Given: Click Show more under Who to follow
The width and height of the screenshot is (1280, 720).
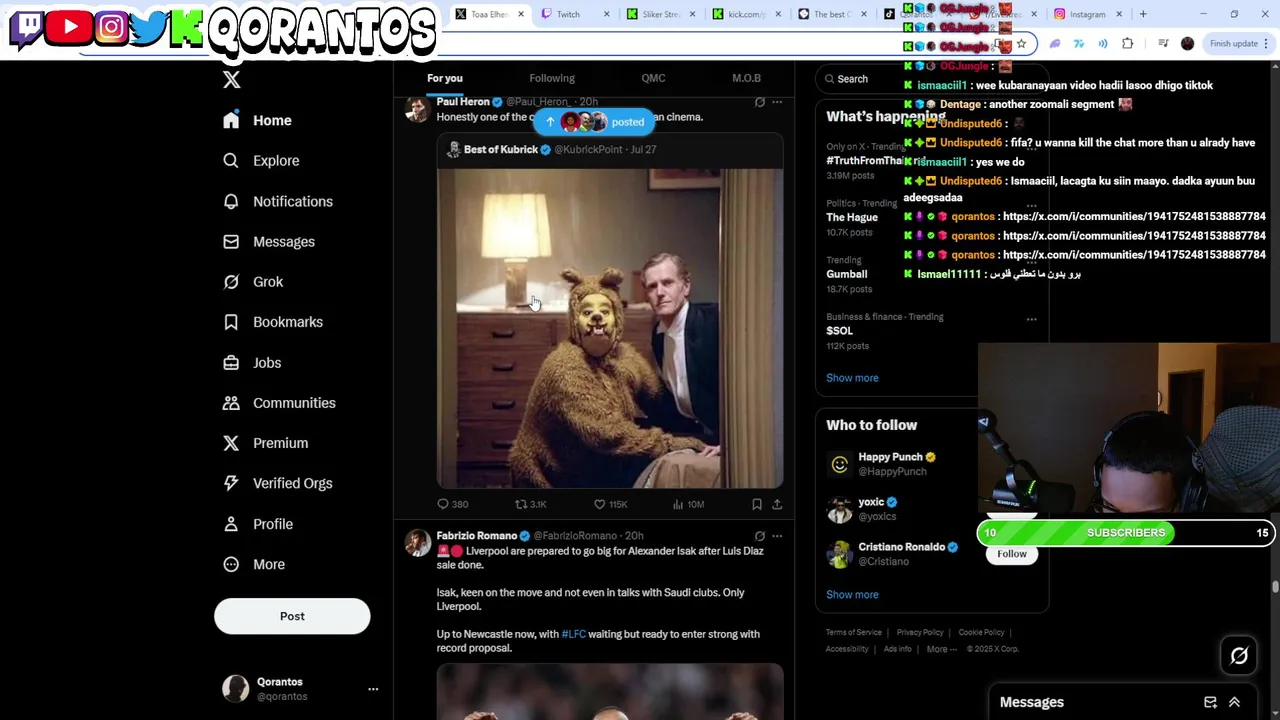Looking at the screenshot, I should [x=852, y=594].
